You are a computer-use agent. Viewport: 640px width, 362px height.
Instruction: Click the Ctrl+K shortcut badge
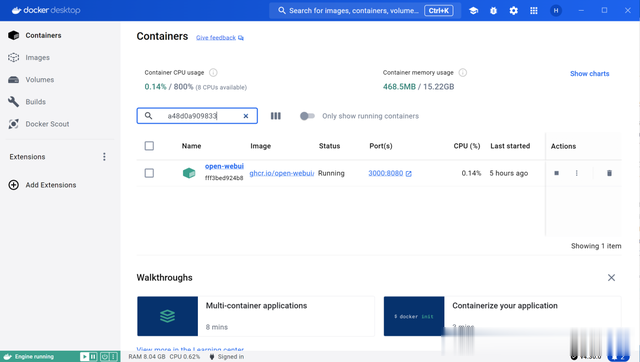439,11
